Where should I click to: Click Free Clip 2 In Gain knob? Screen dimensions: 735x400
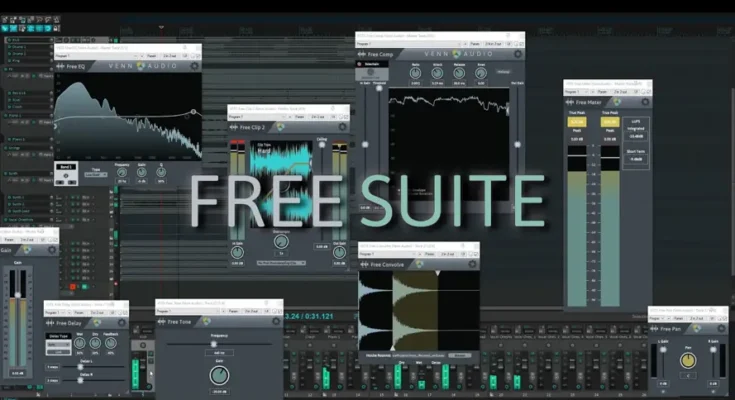(x=237, y=252)
